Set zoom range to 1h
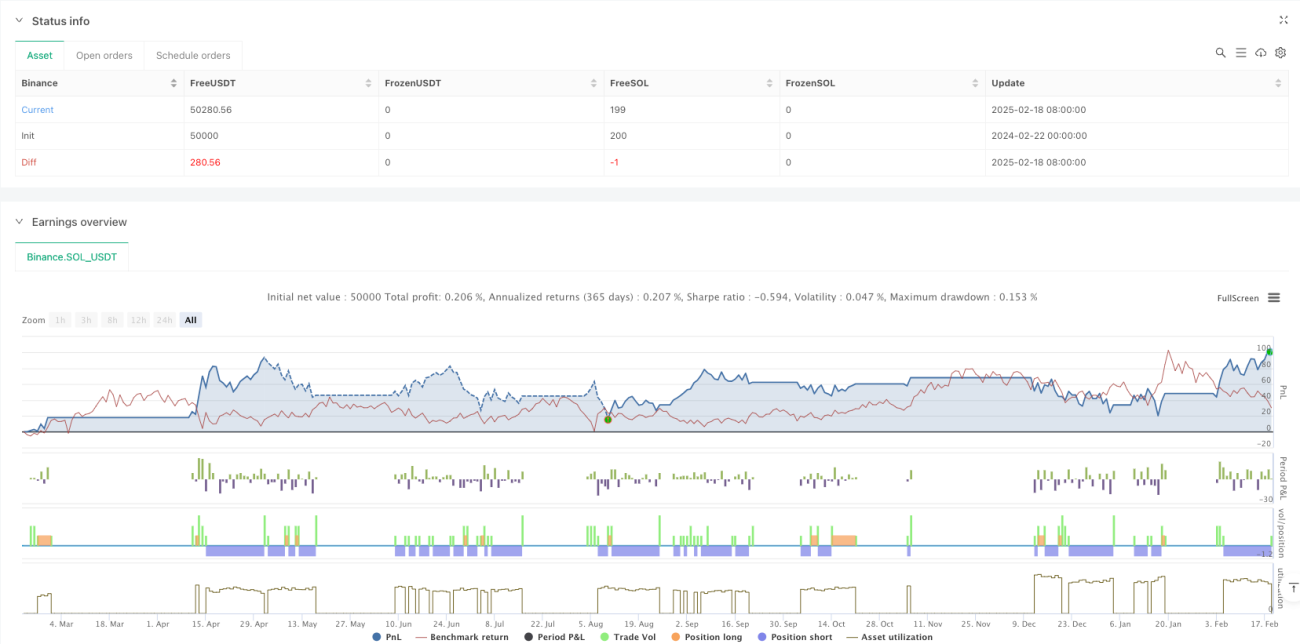 click(61, 320)
